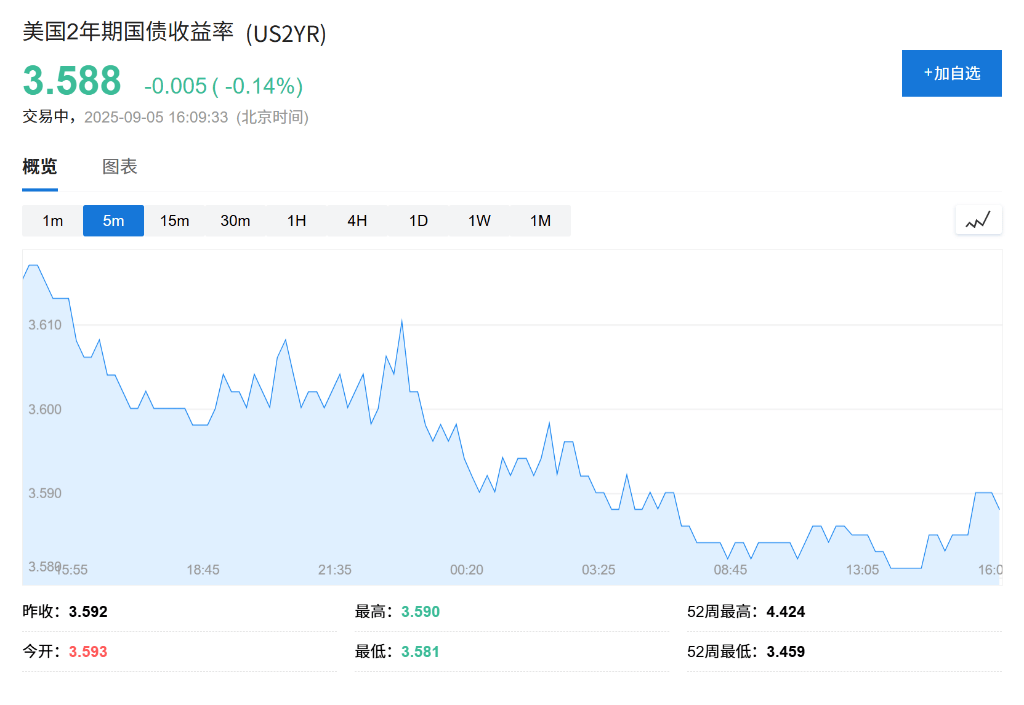
Task: Switch chart to 4H interval
Action: coord(357,220)
